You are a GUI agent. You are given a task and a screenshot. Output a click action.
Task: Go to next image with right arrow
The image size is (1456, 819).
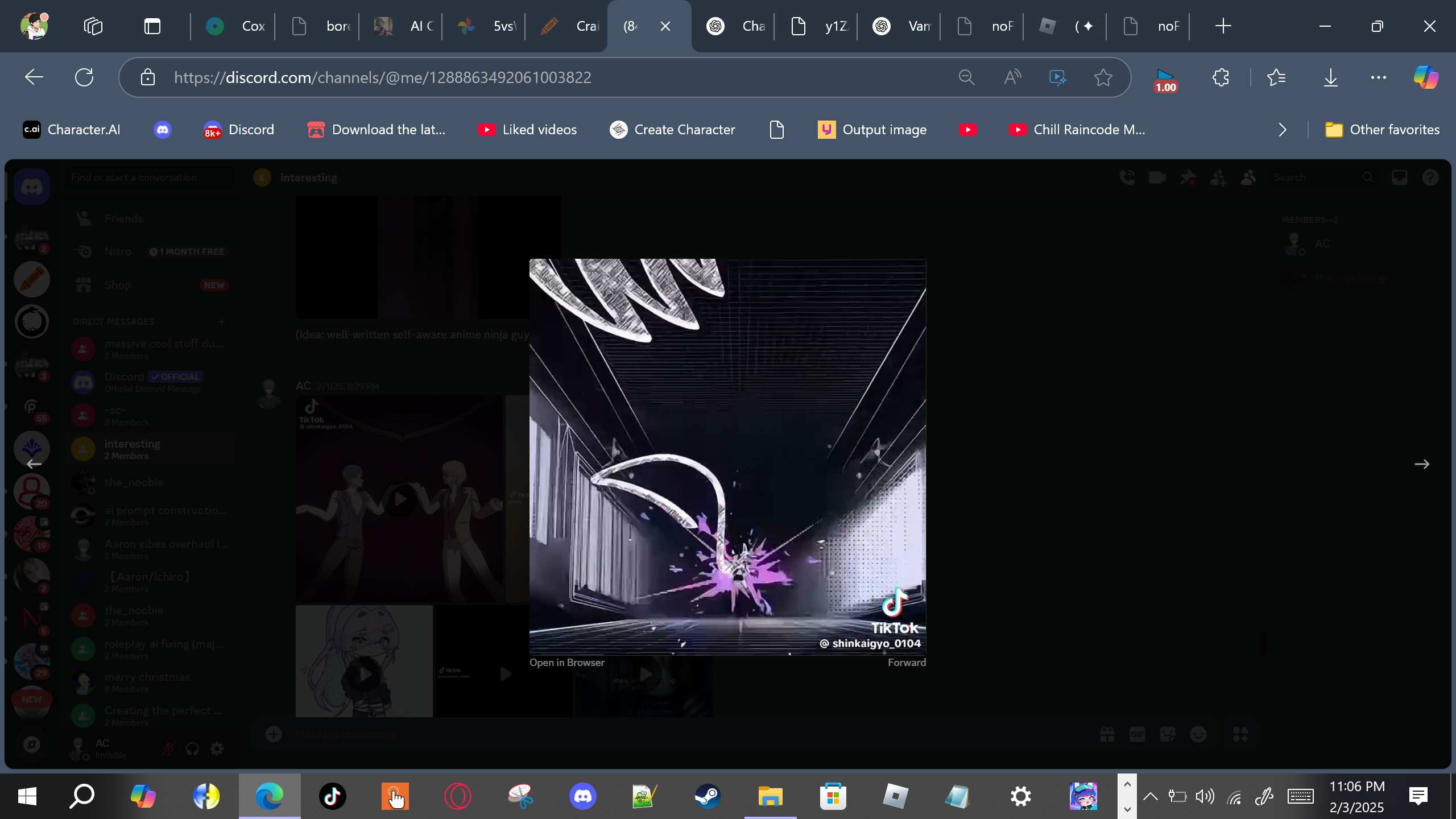click(x=1422, y=464)
